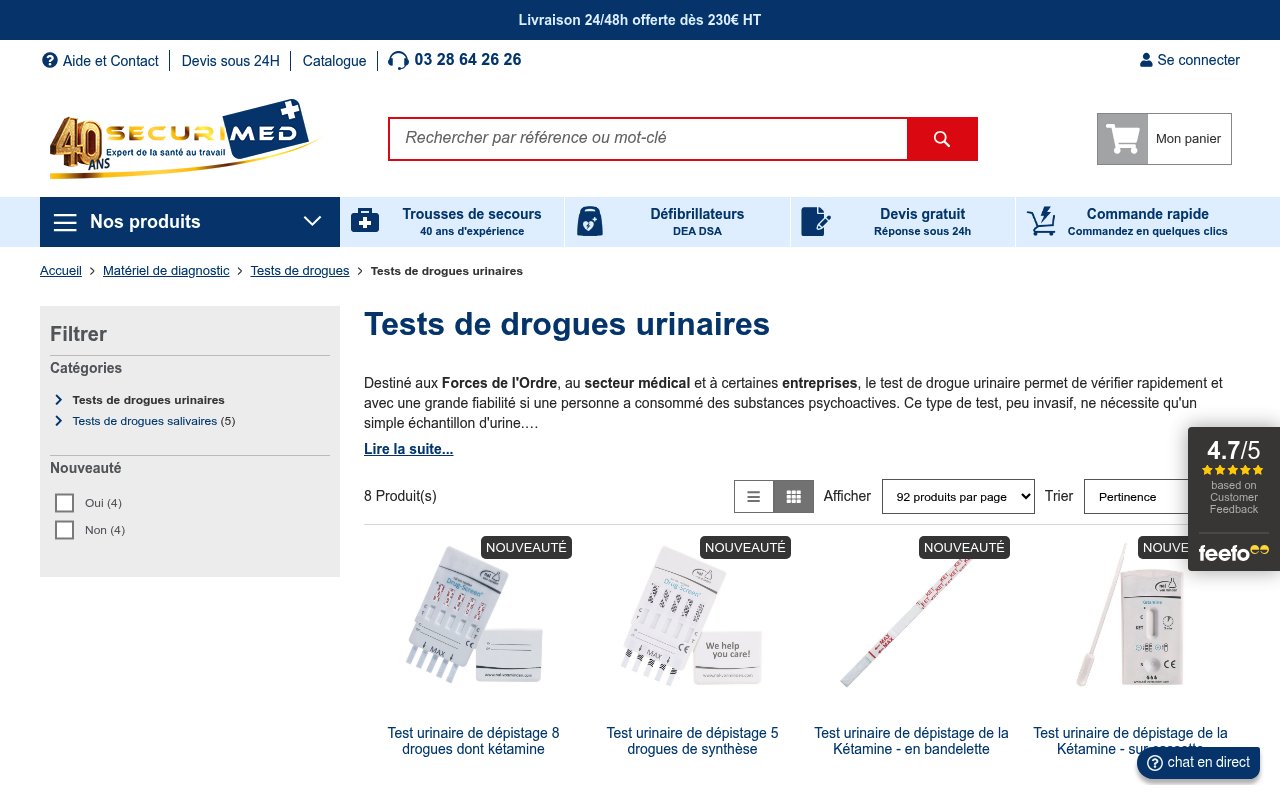Click the headset phone icon

(x=398, y=60)
